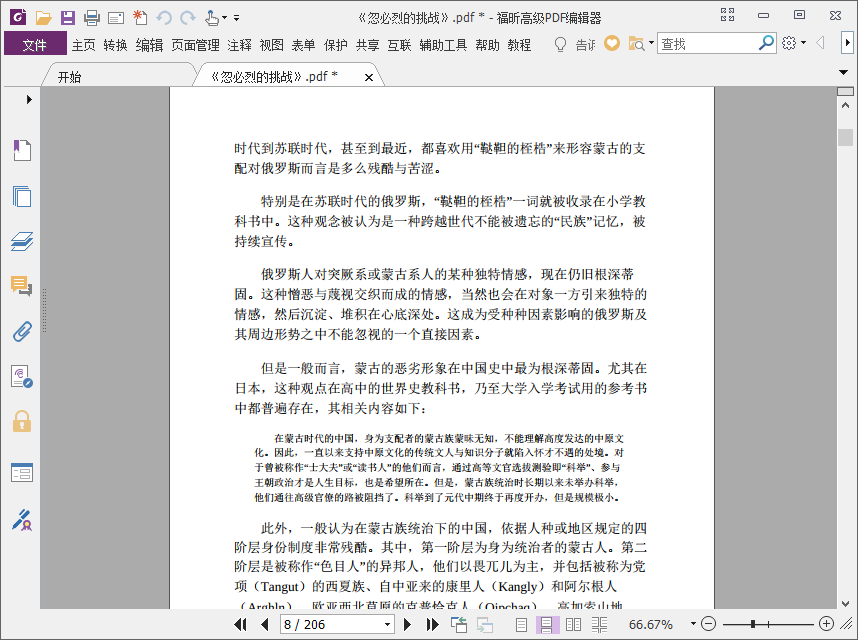Screen dimensions: 858x640
Task: Open the 转换 ribbon tab
Action: [x=115, y=45]
